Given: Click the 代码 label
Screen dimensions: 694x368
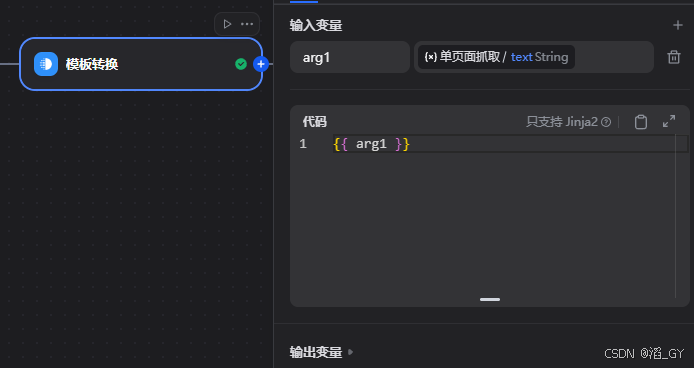Looking at the screenshot, I should coord(315,121).
